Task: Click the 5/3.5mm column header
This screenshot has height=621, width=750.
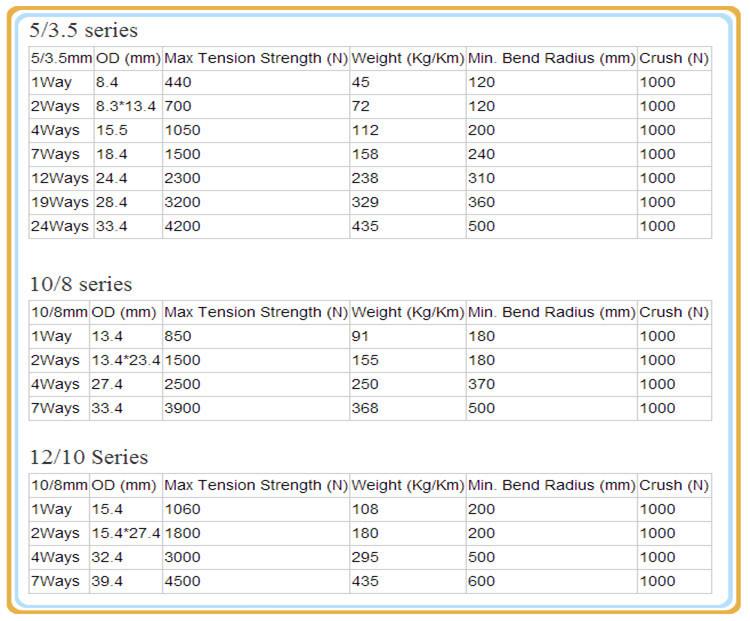Action: coord(61,58)
